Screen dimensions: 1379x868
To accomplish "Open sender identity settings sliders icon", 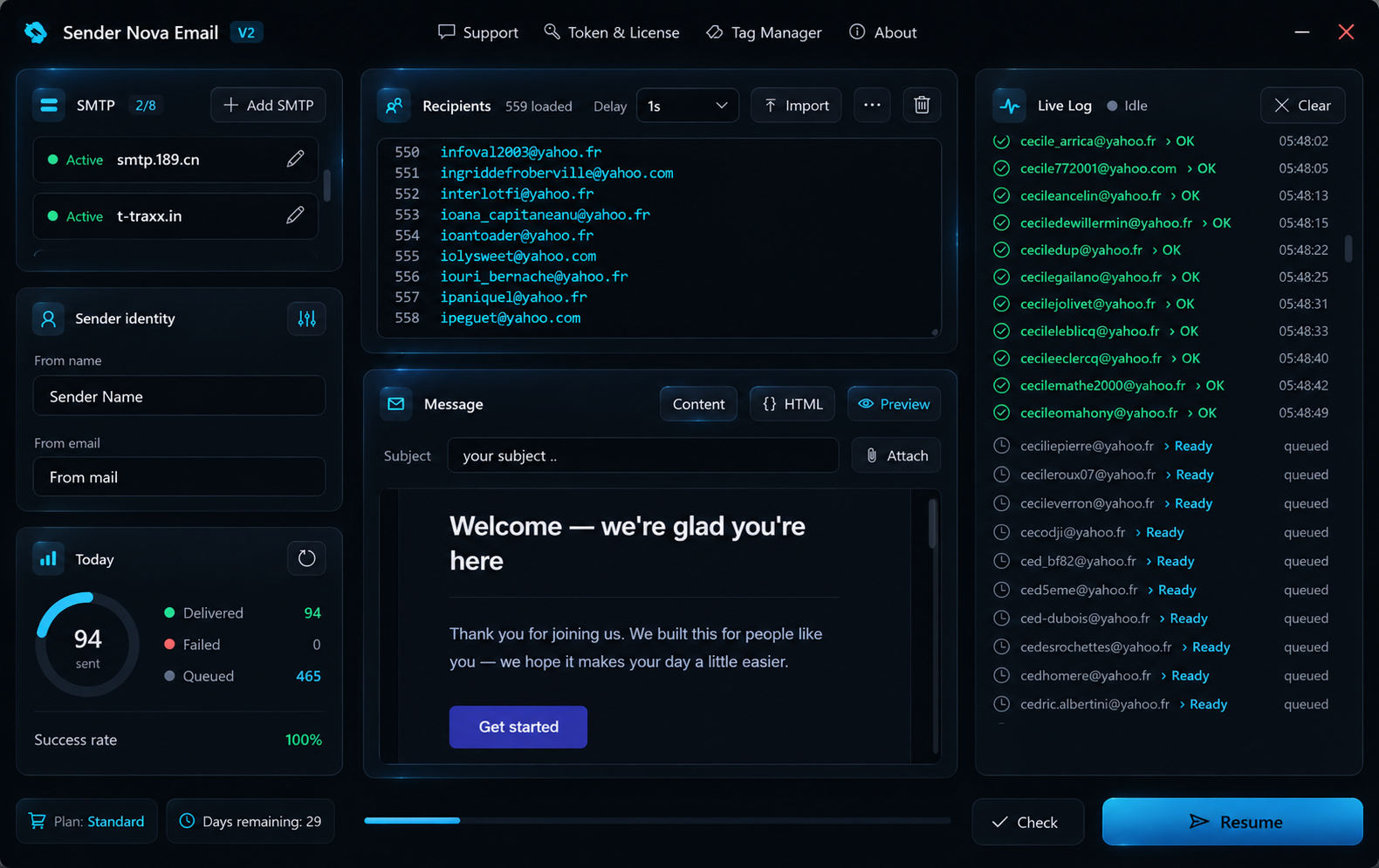I will click(x=306, y=318).
